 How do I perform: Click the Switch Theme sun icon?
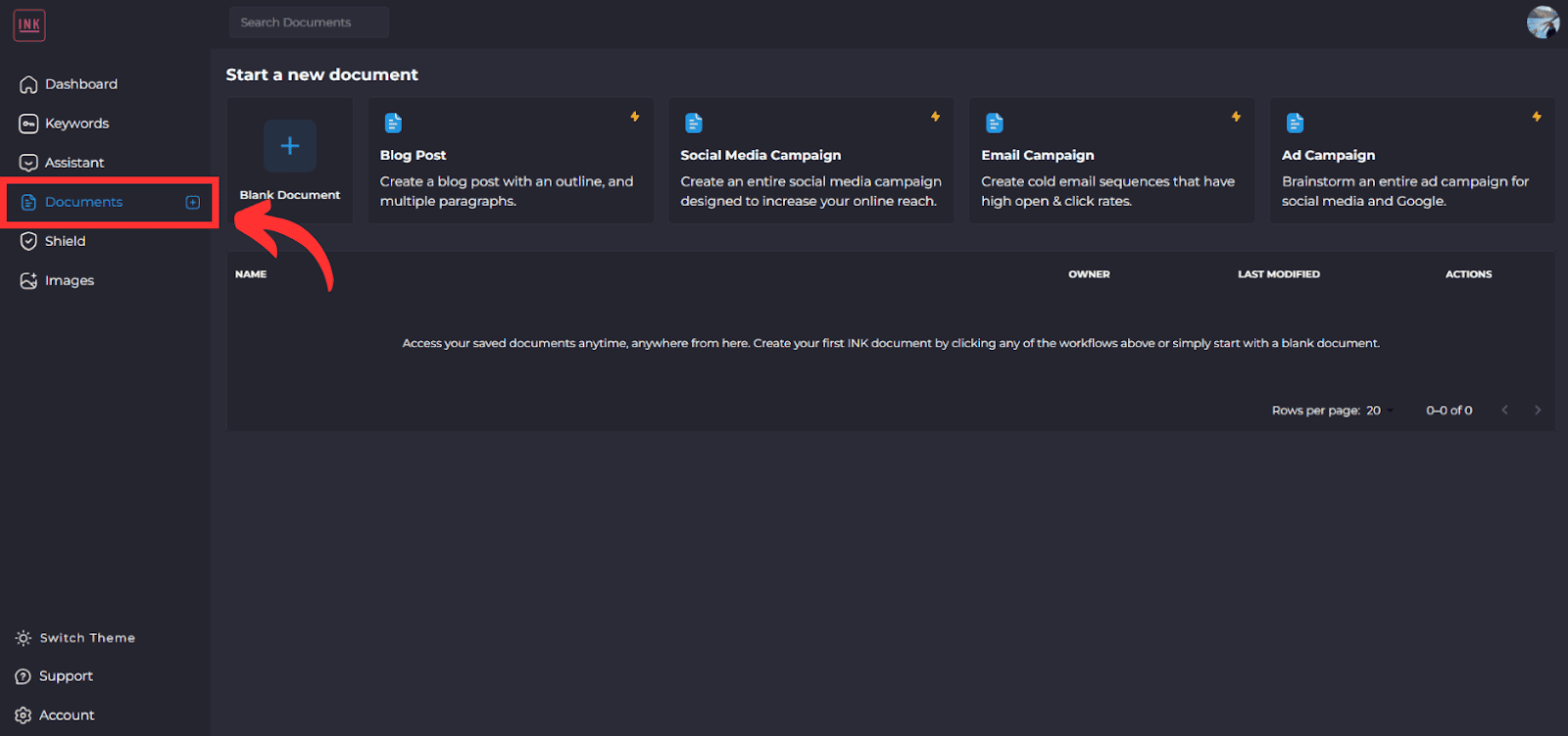pos(24,638)
